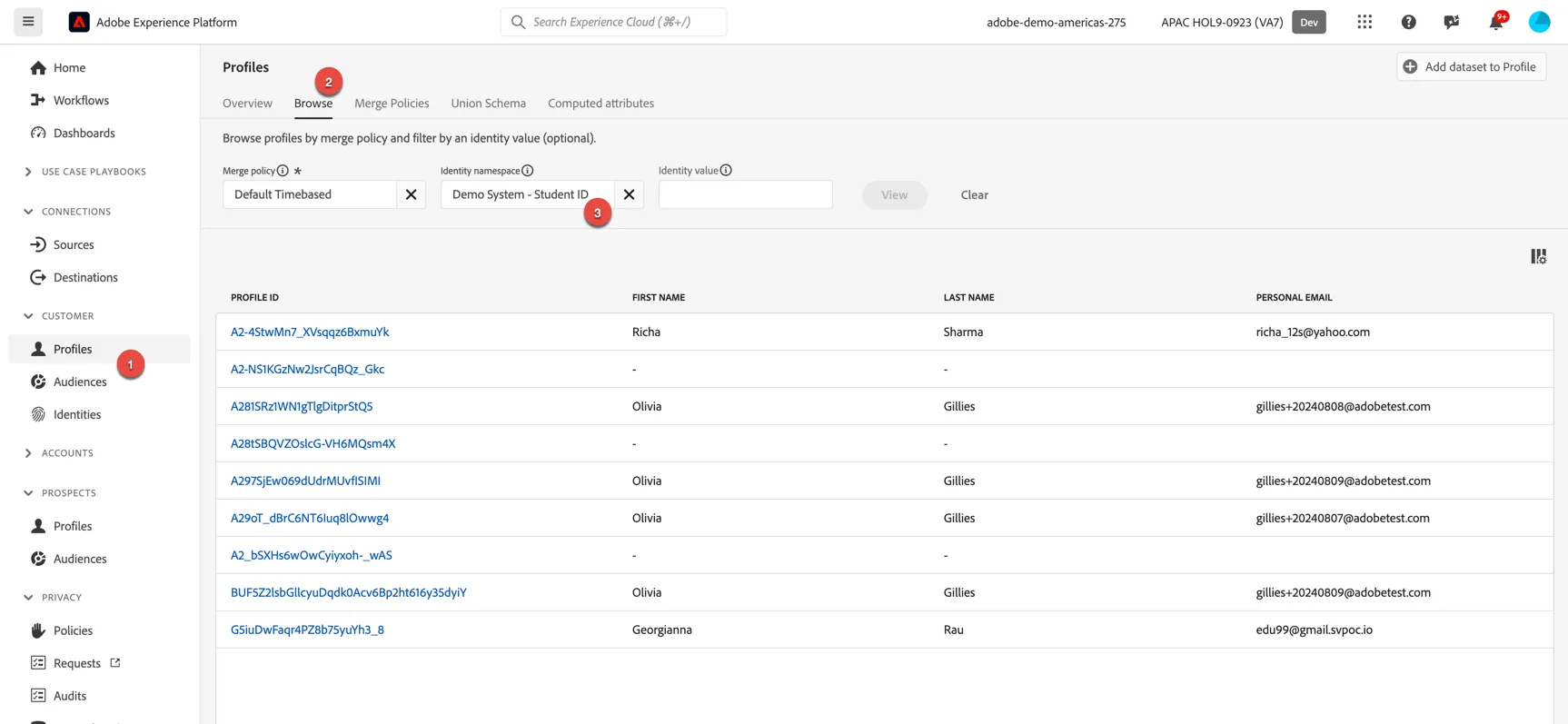This screenshot has height=724, width=1568.
Task: Switch to the Computed attributes tab
Action: [x=600, y=104]
